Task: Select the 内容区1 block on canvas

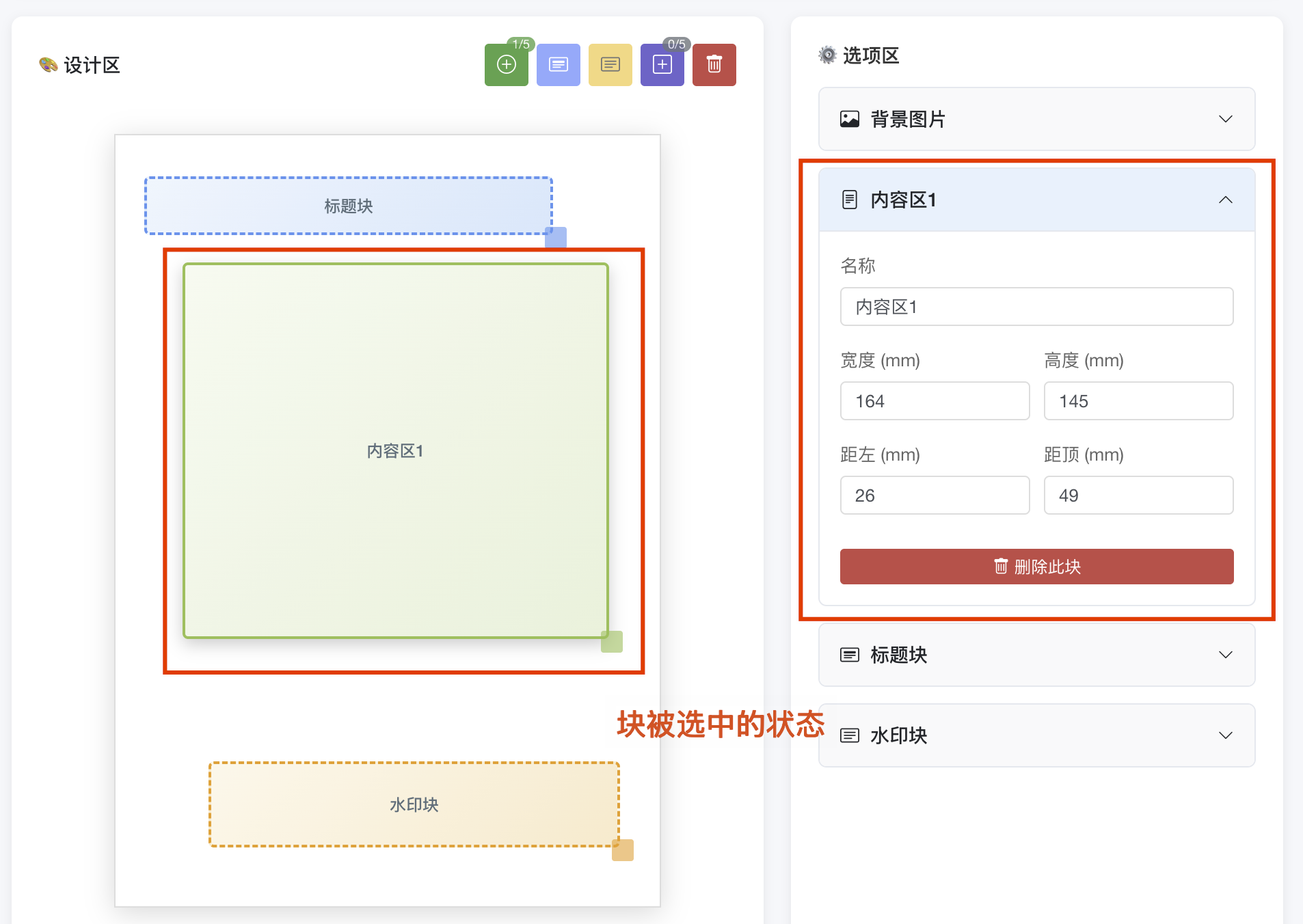Action: [x=395, y=451]
